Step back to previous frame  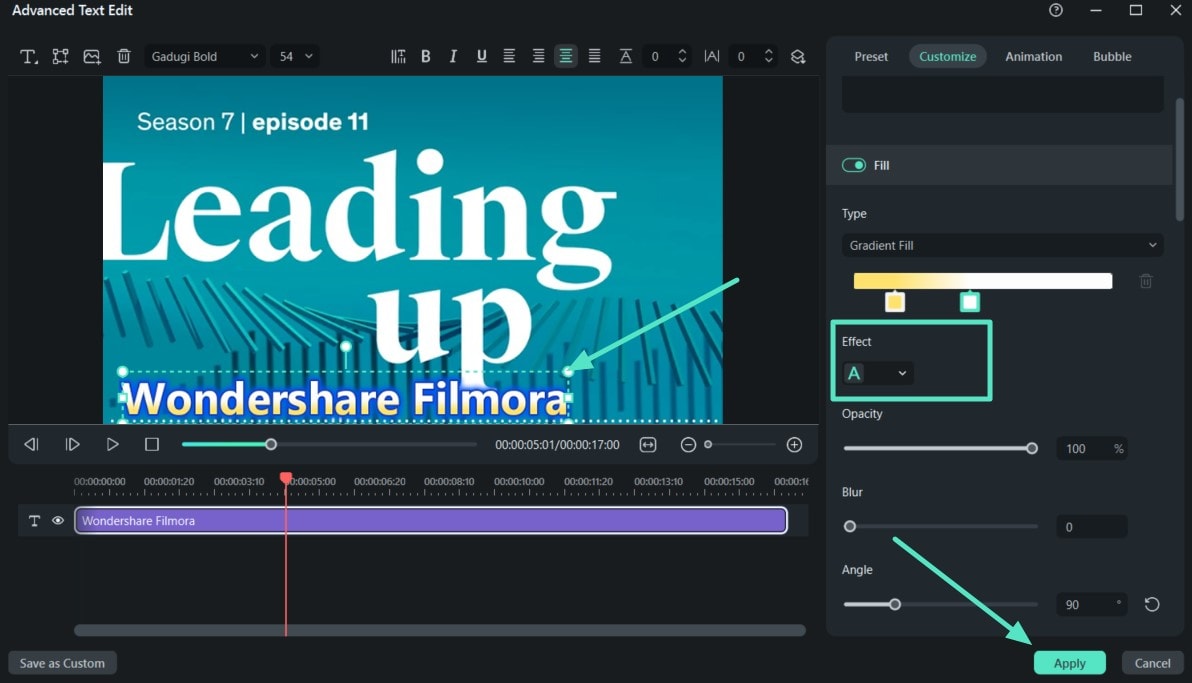coord(31,444)
